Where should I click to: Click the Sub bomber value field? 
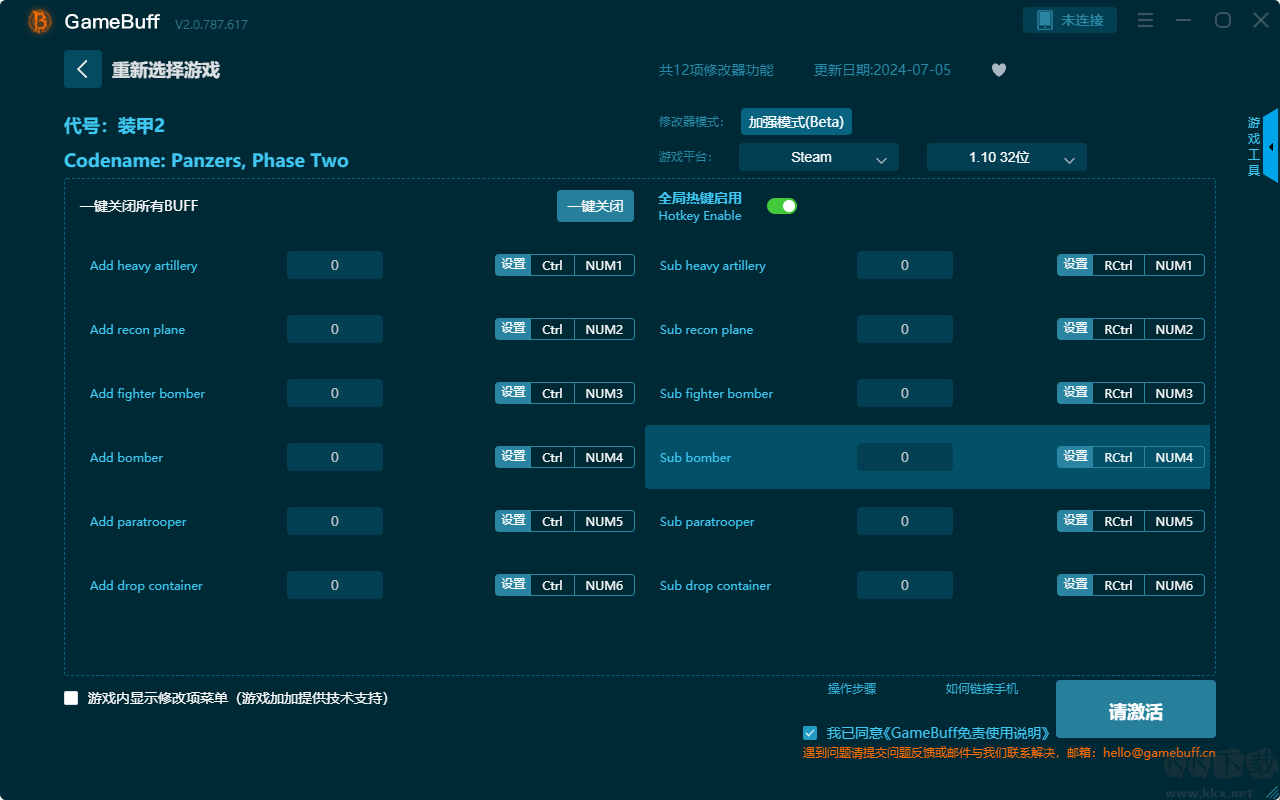(905, 457)
